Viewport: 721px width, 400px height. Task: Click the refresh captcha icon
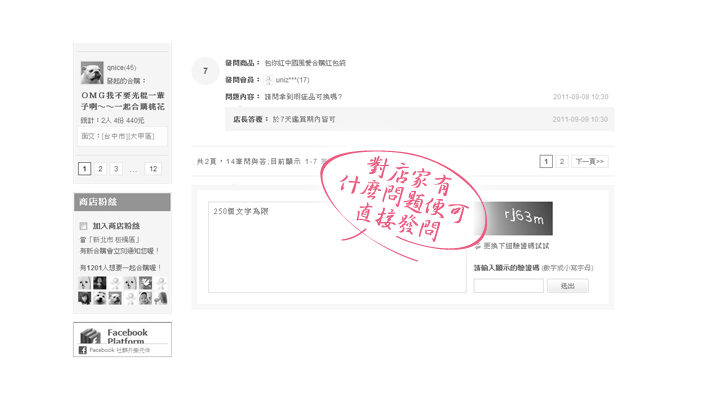[478, 246]
